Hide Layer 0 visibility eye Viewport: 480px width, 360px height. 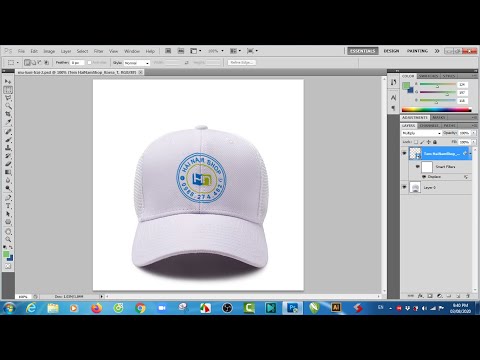(404, 187)
